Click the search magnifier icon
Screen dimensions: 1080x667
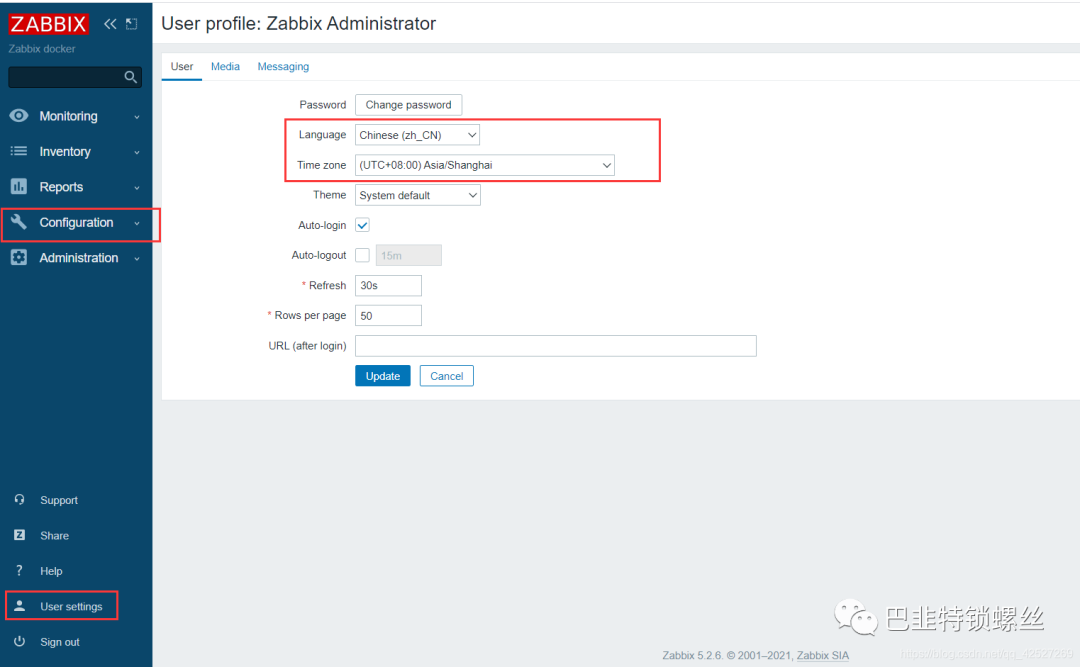[130, 77]
